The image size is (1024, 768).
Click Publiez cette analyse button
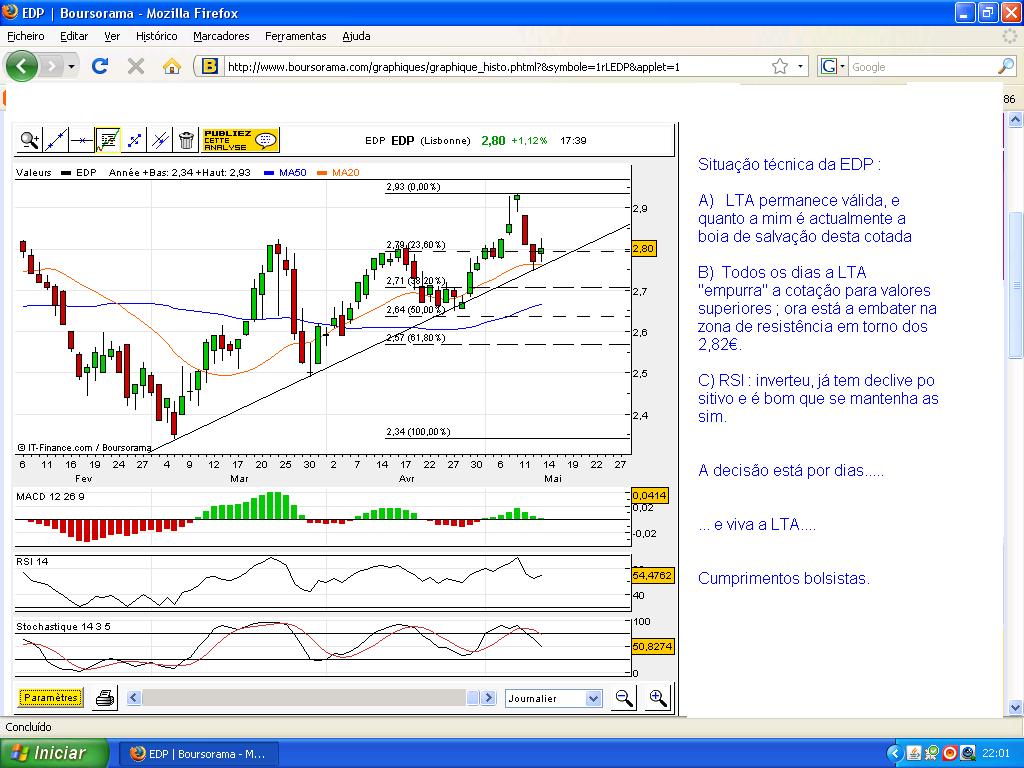[240, 140]
